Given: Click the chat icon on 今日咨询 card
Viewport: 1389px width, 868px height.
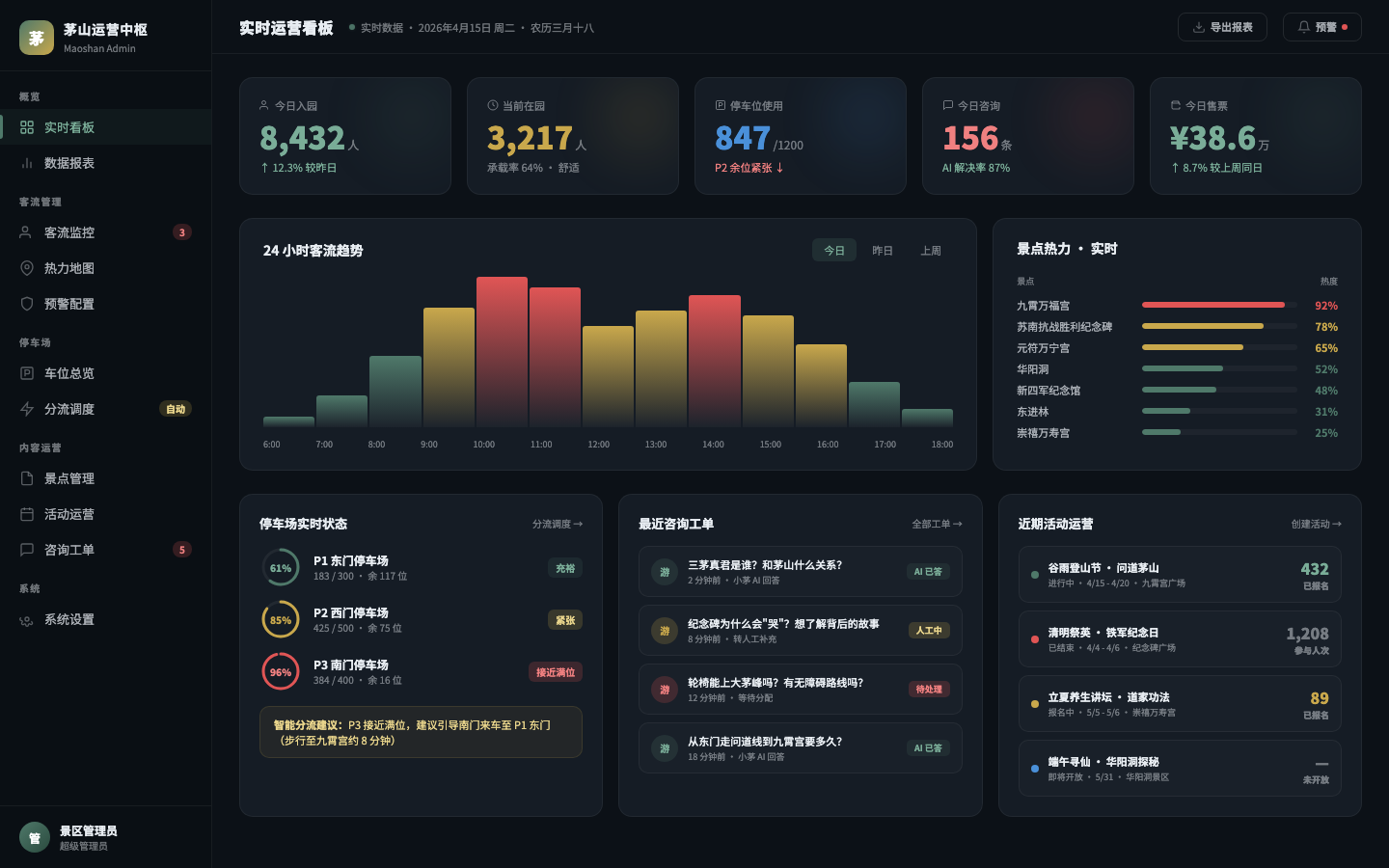Looking at the screenshot, I should [948, 105].
